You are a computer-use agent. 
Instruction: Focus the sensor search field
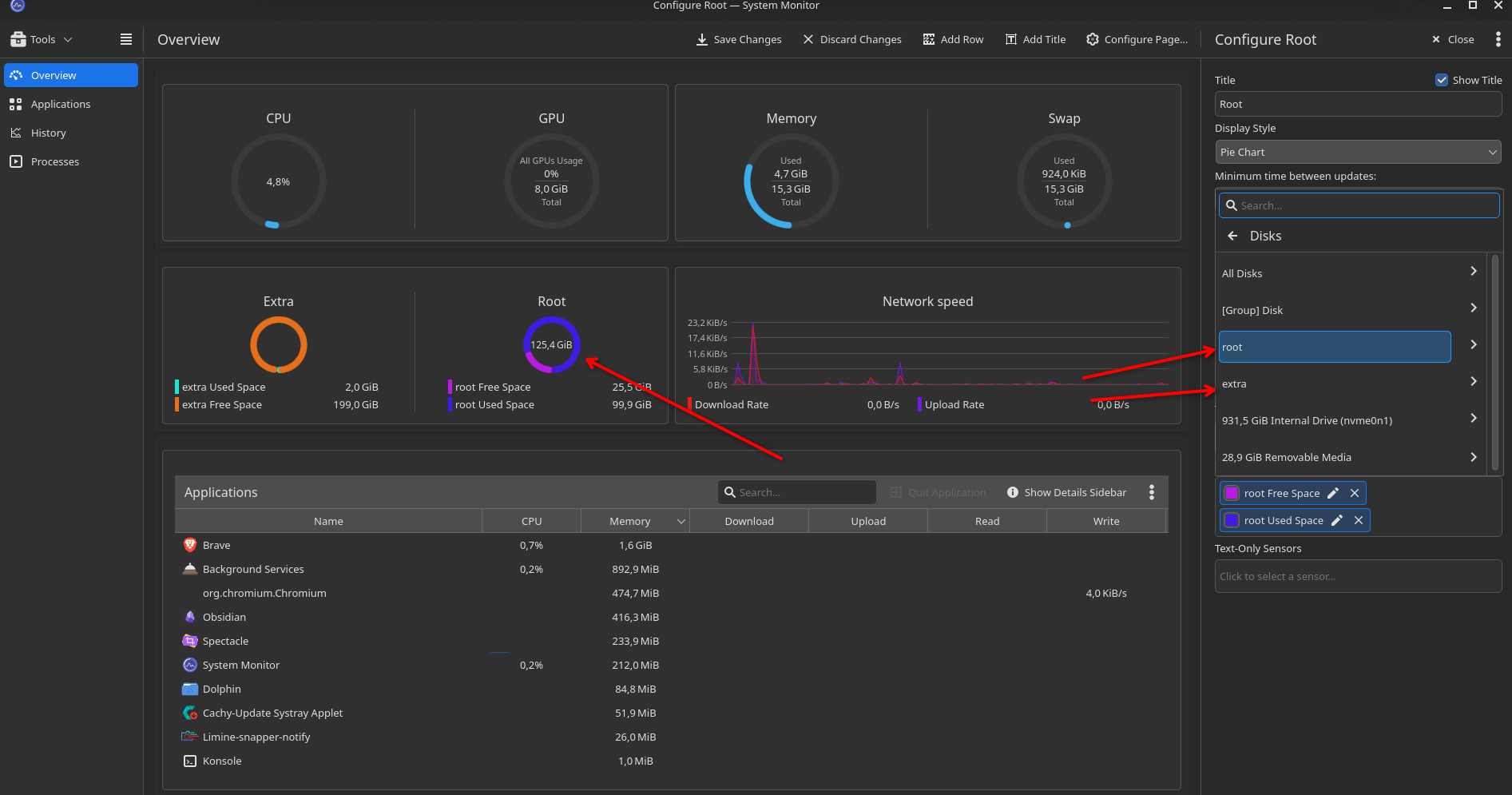pos(1359,205)
